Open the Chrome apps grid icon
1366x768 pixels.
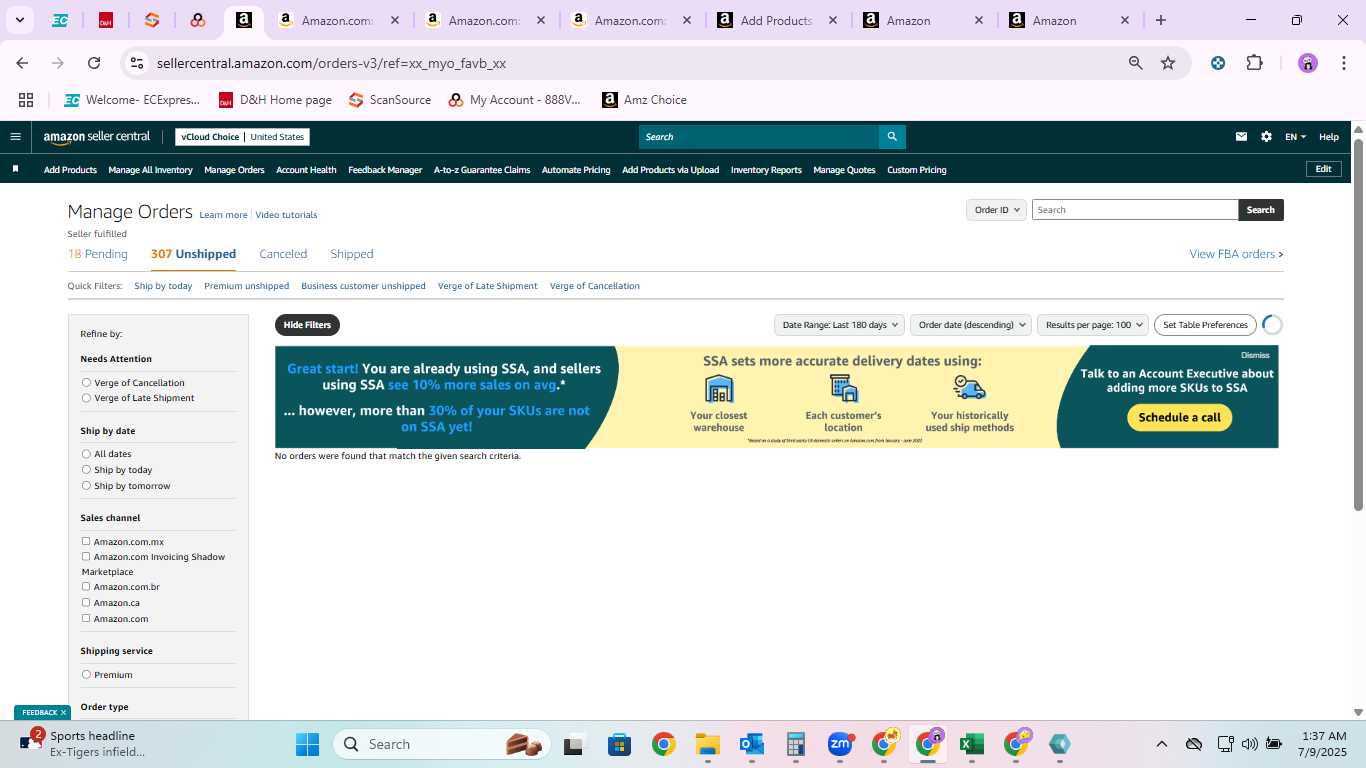tap(26, 100)
